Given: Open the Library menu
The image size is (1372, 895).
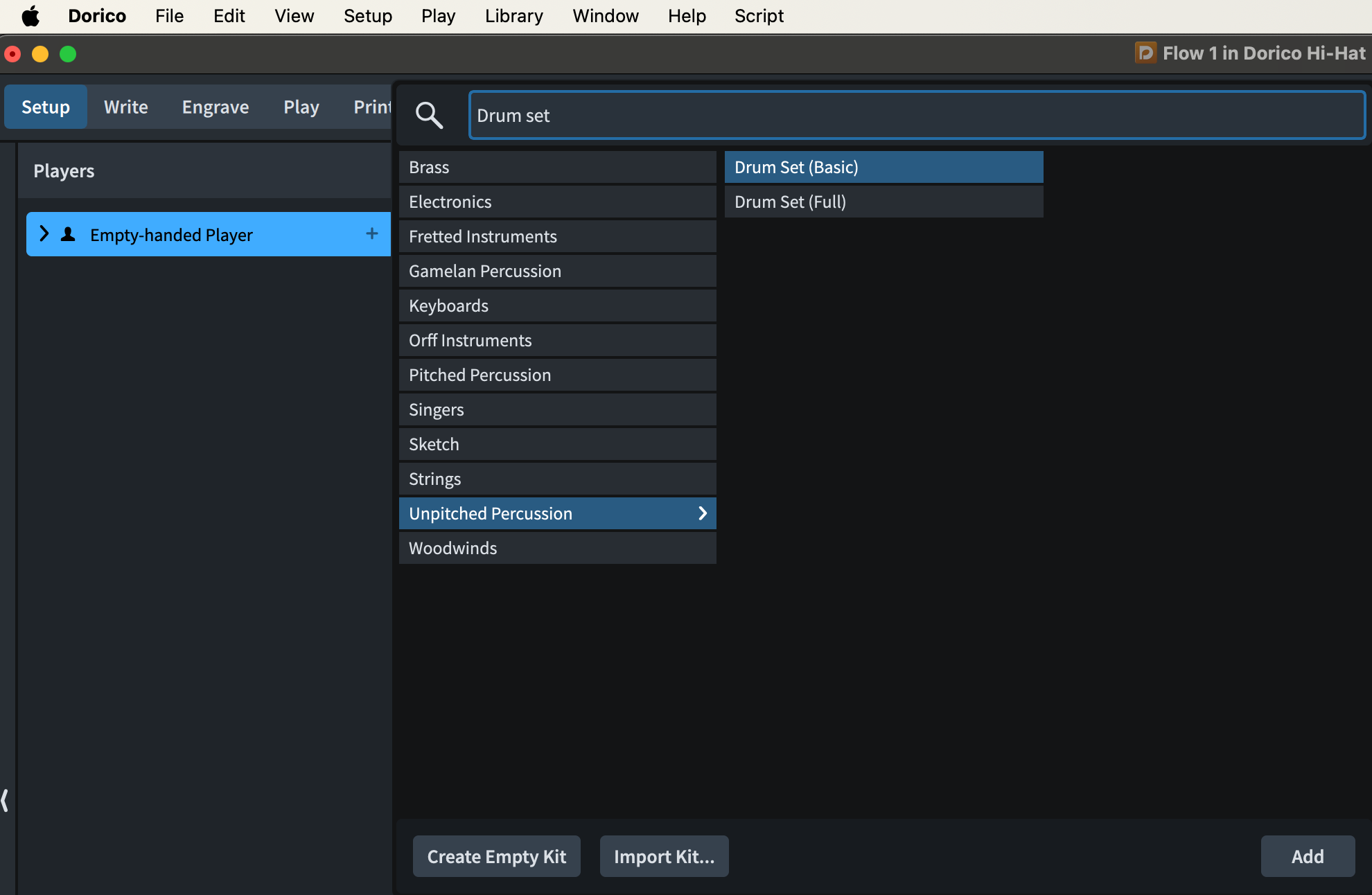Looking at the screenshot, I should pos(513,16).
